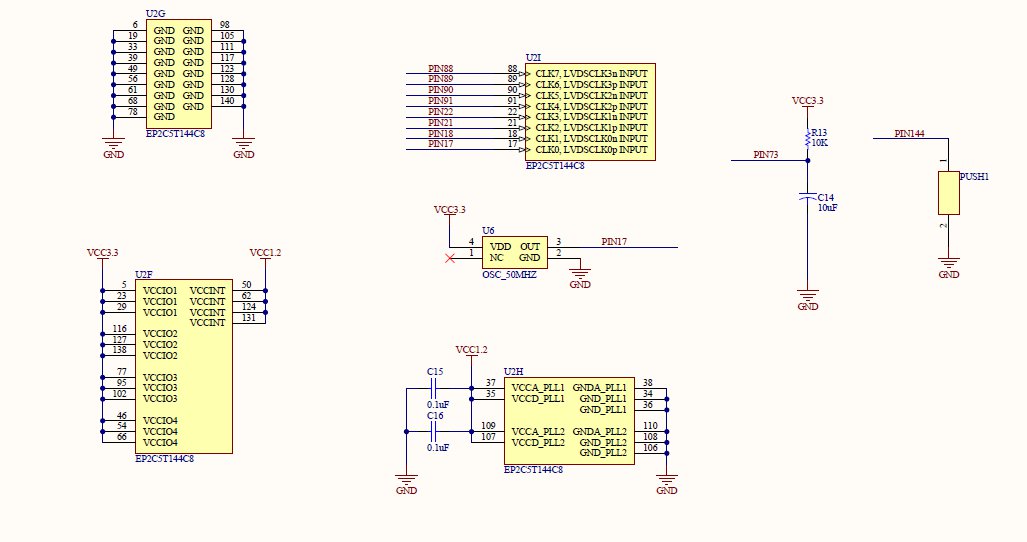
Task: Click the OUT pin name on U6
Action: click(530, 247)
